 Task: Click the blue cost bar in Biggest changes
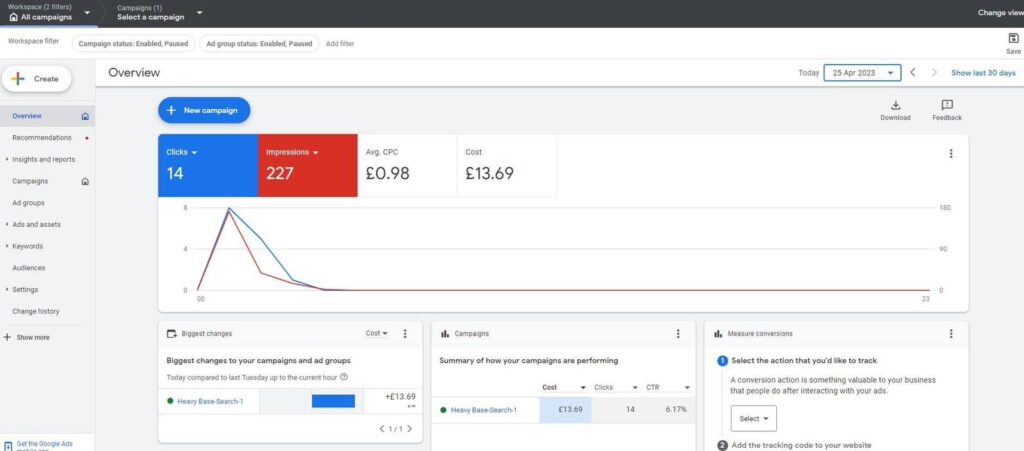point(333,401)
